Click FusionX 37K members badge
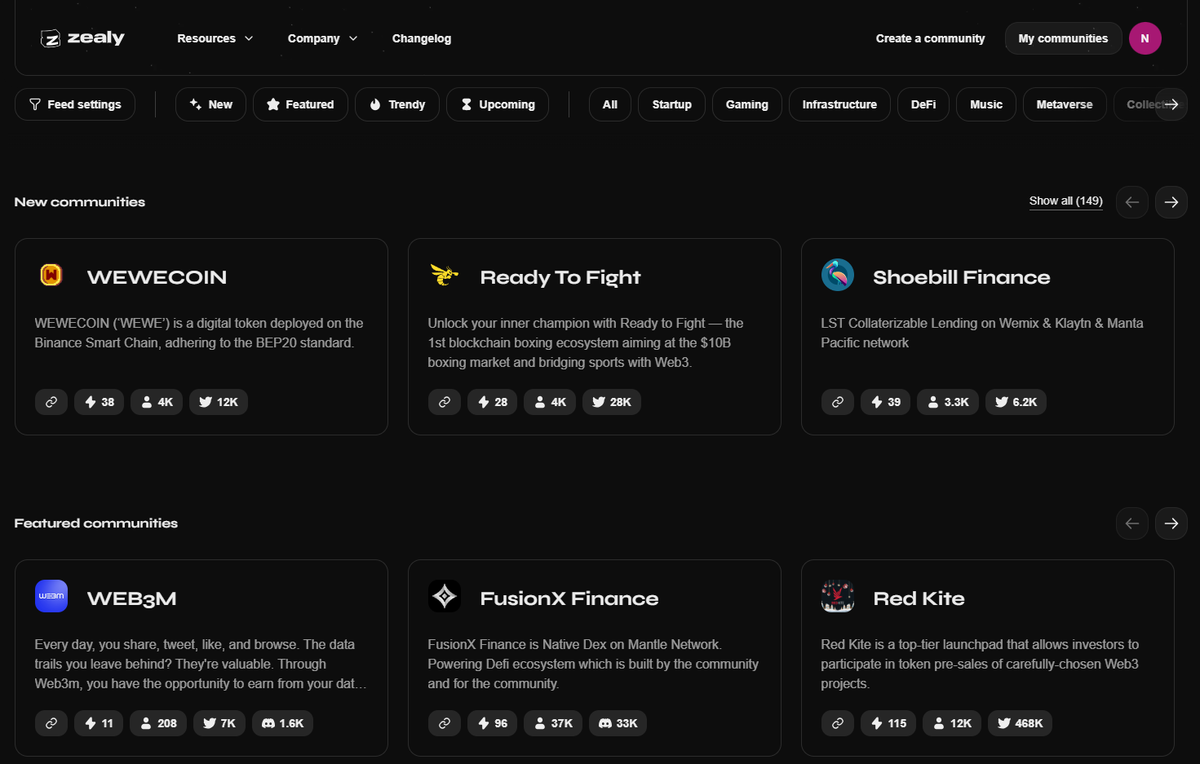The width and height of the screenshot is (1200, 764). pyautogui.click(x=553, y=723)
